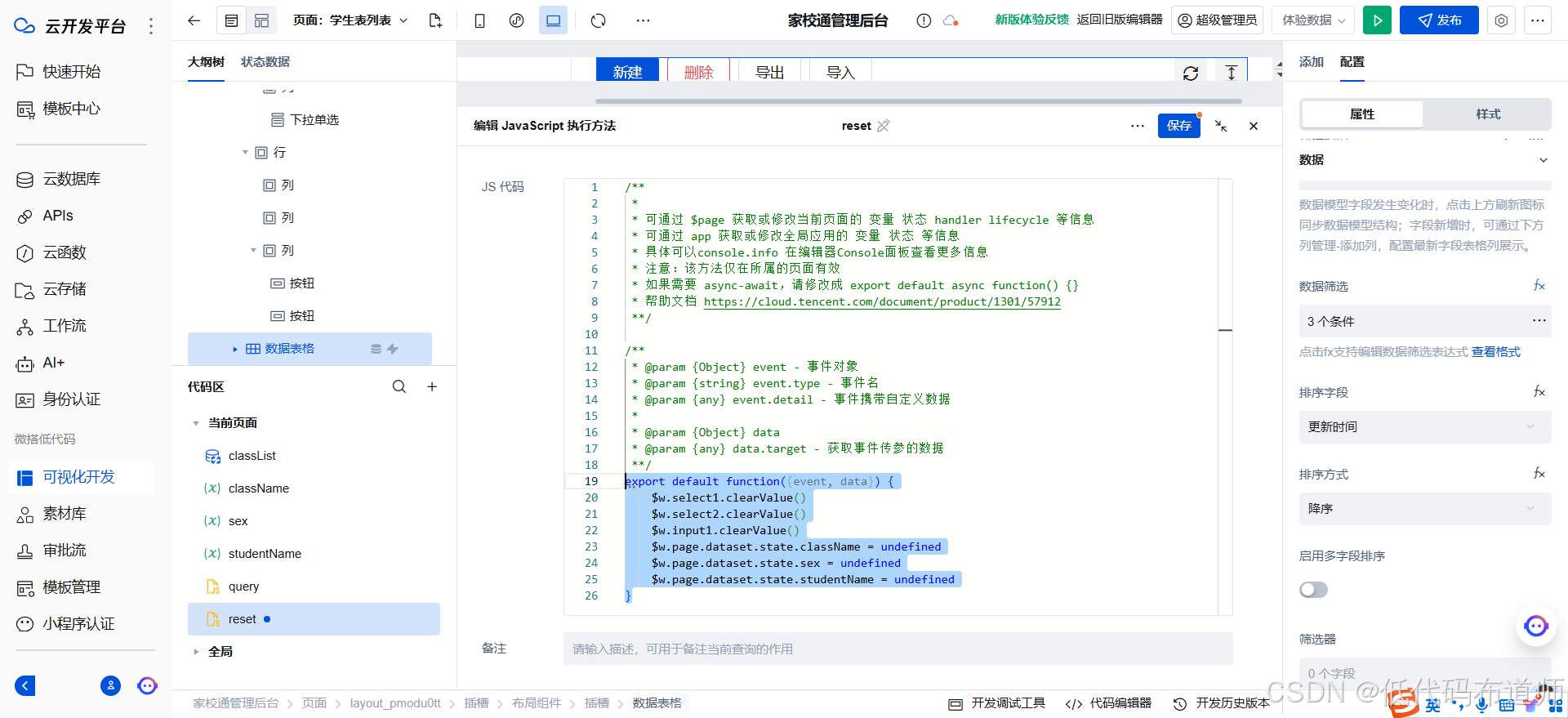
Task: Click the 发布 publish button
Action: pyautogui.click(x=1439, y=20)
